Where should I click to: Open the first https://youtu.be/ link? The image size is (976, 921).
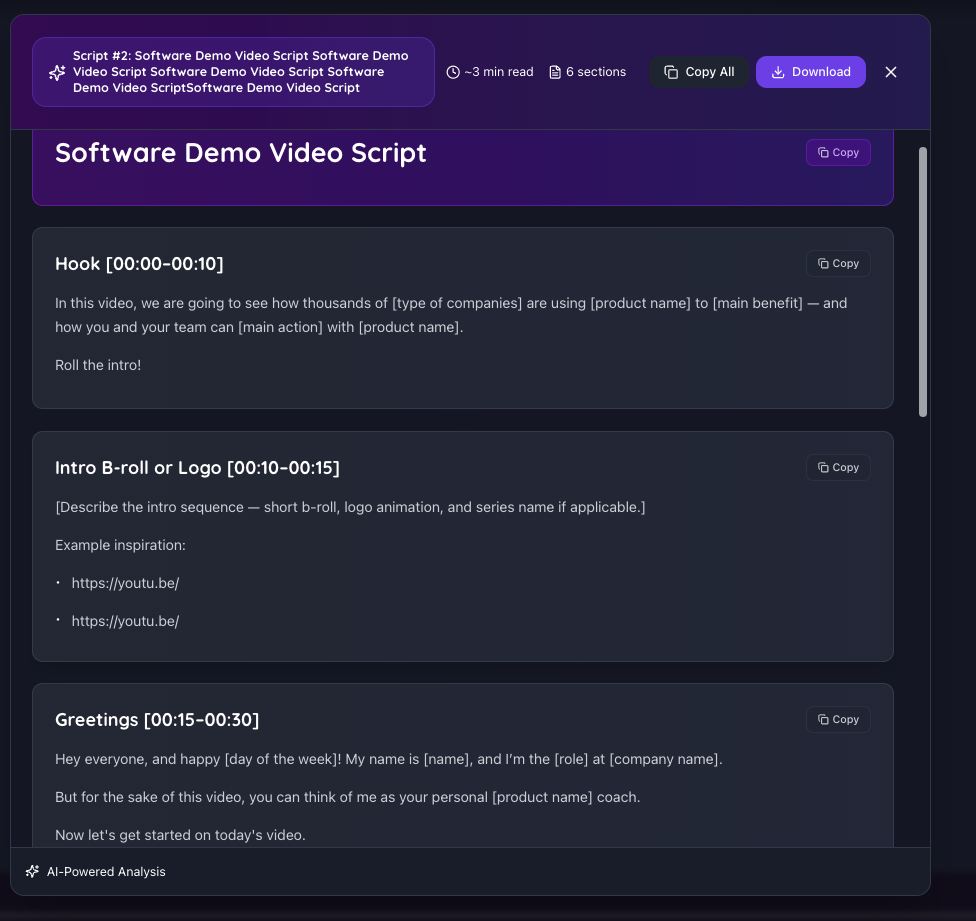[x=125, y=582]
